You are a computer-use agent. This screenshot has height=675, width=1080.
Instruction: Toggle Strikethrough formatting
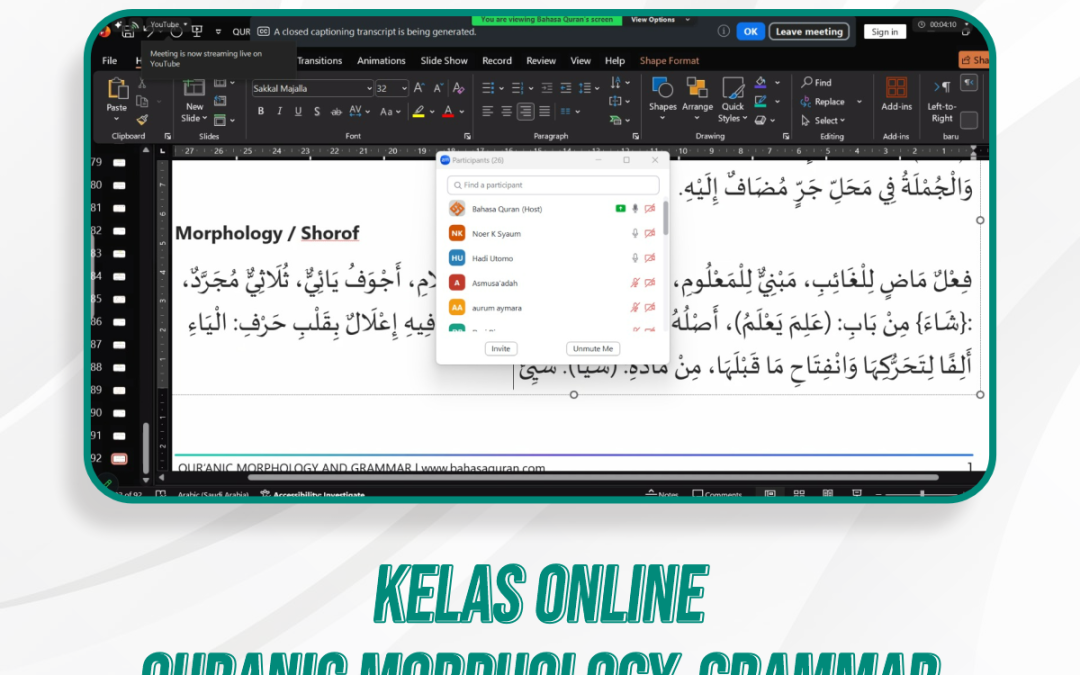click(336, 112)
